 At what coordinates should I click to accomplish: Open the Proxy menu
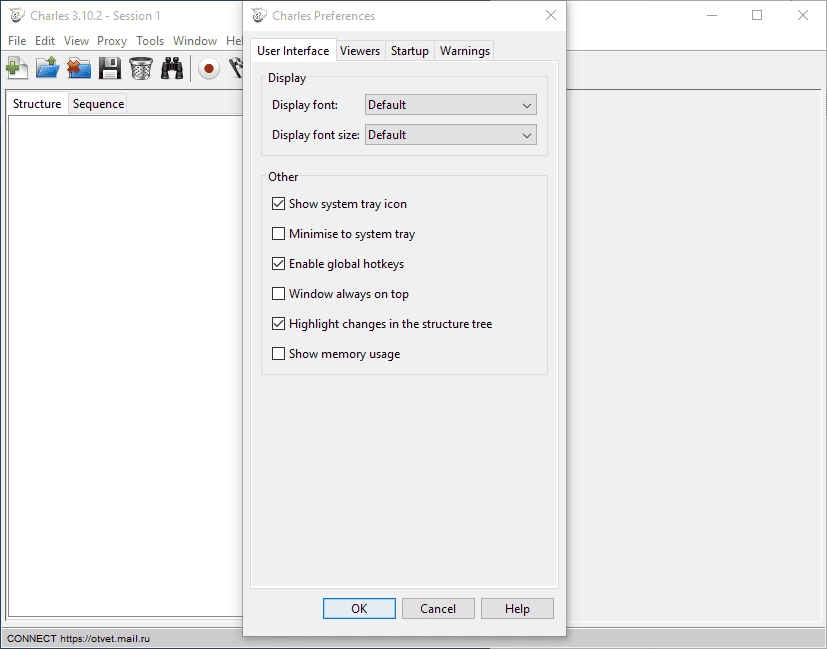[112, 41]
